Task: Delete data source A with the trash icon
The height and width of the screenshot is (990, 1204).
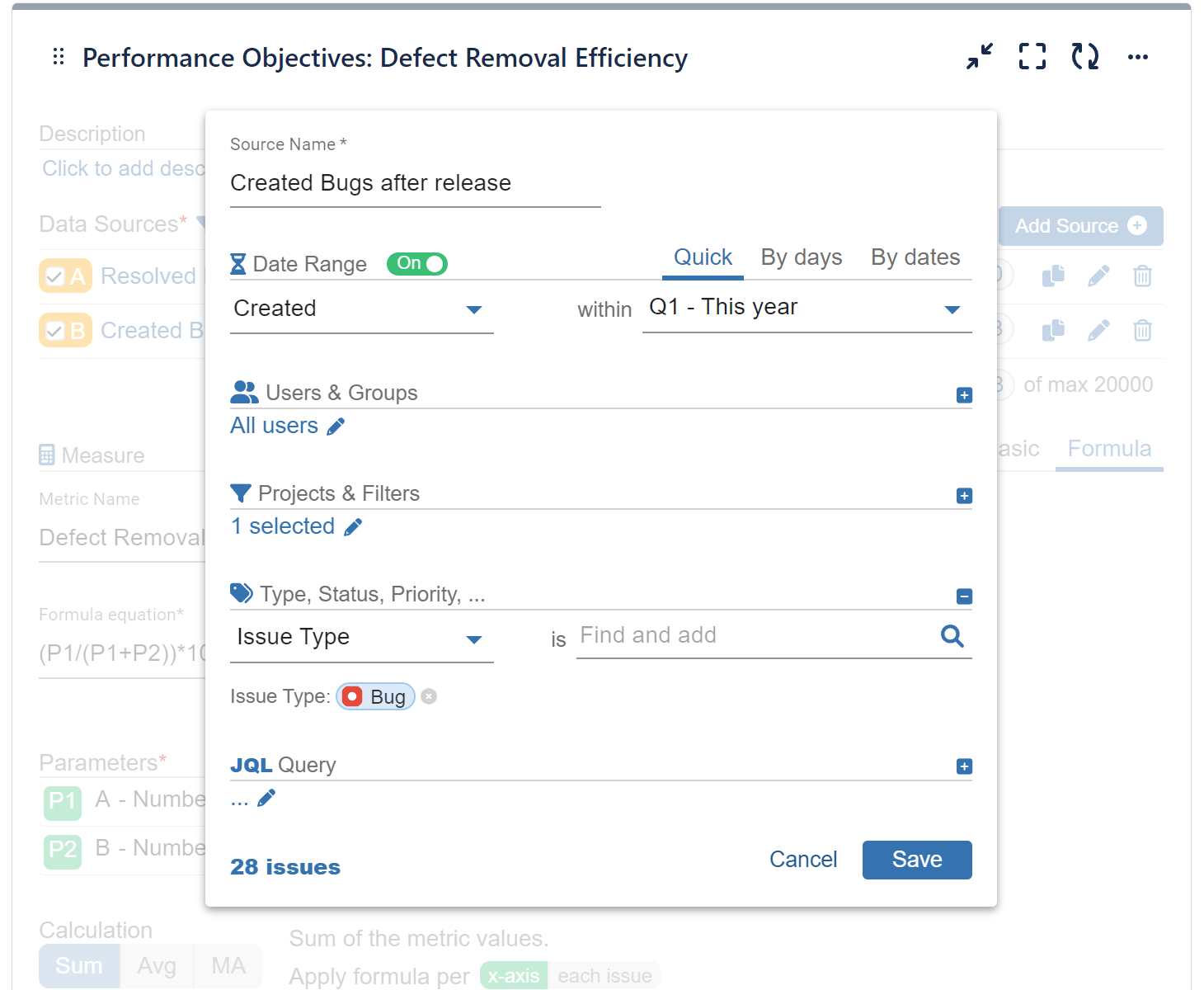Action: pos(1142,276)
